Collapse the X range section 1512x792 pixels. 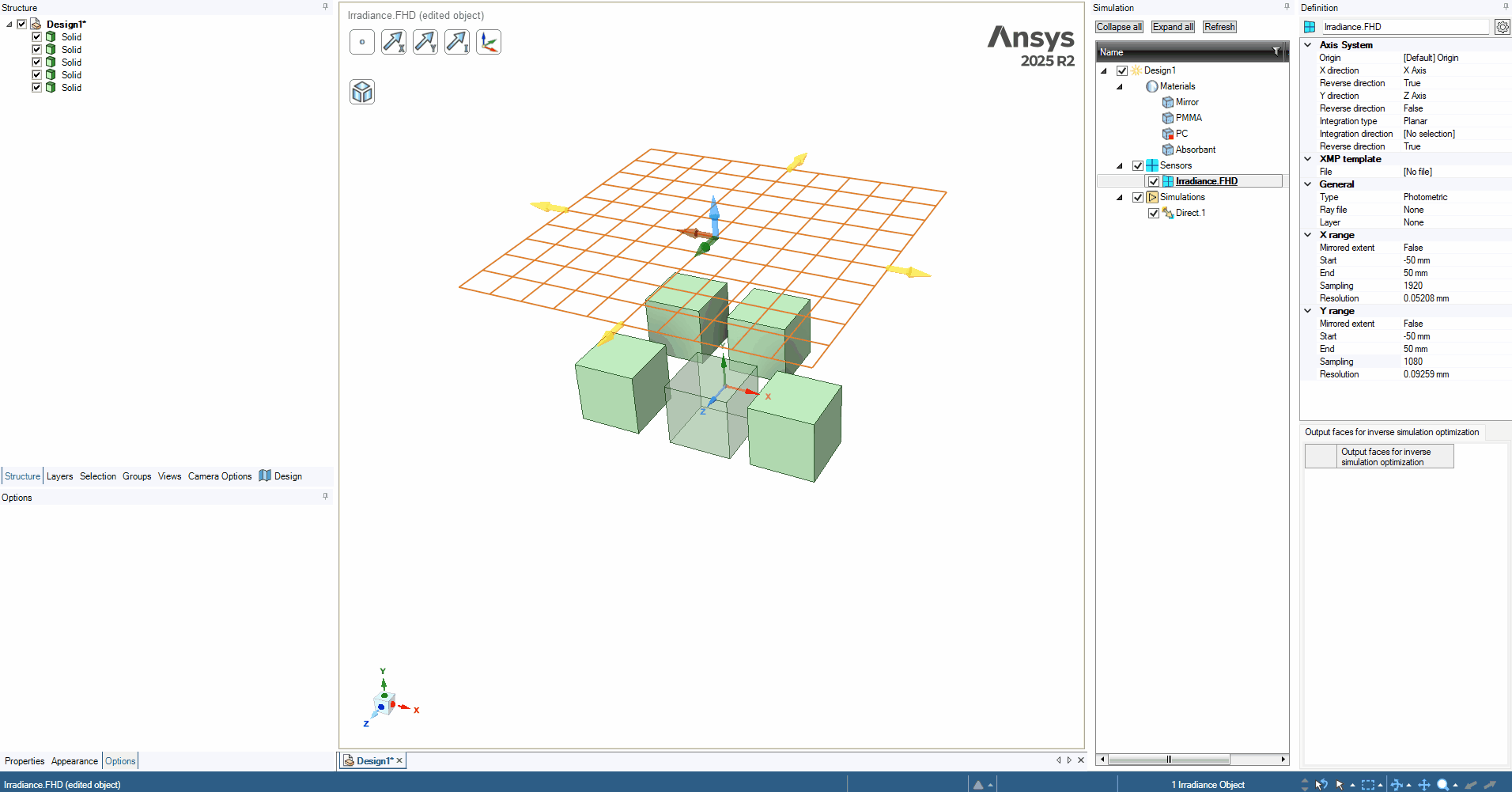pos(1308,235)
